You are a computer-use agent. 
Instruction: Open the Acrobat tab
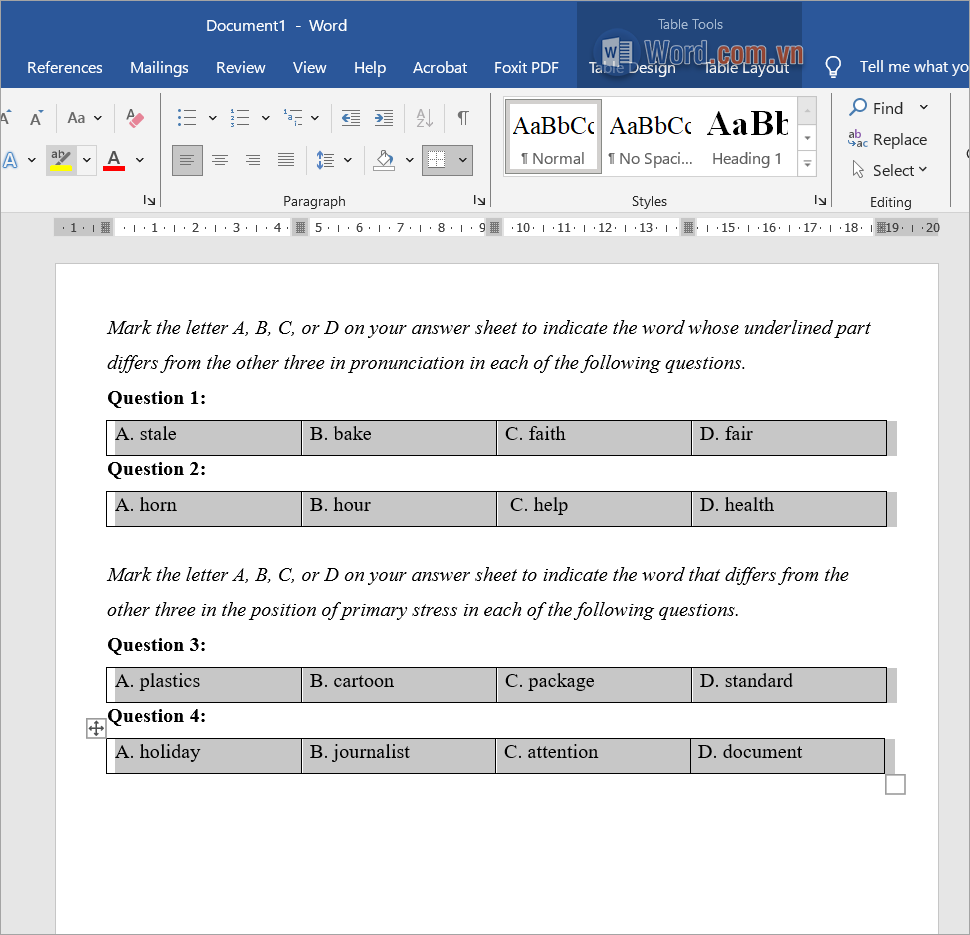(440, 67)
